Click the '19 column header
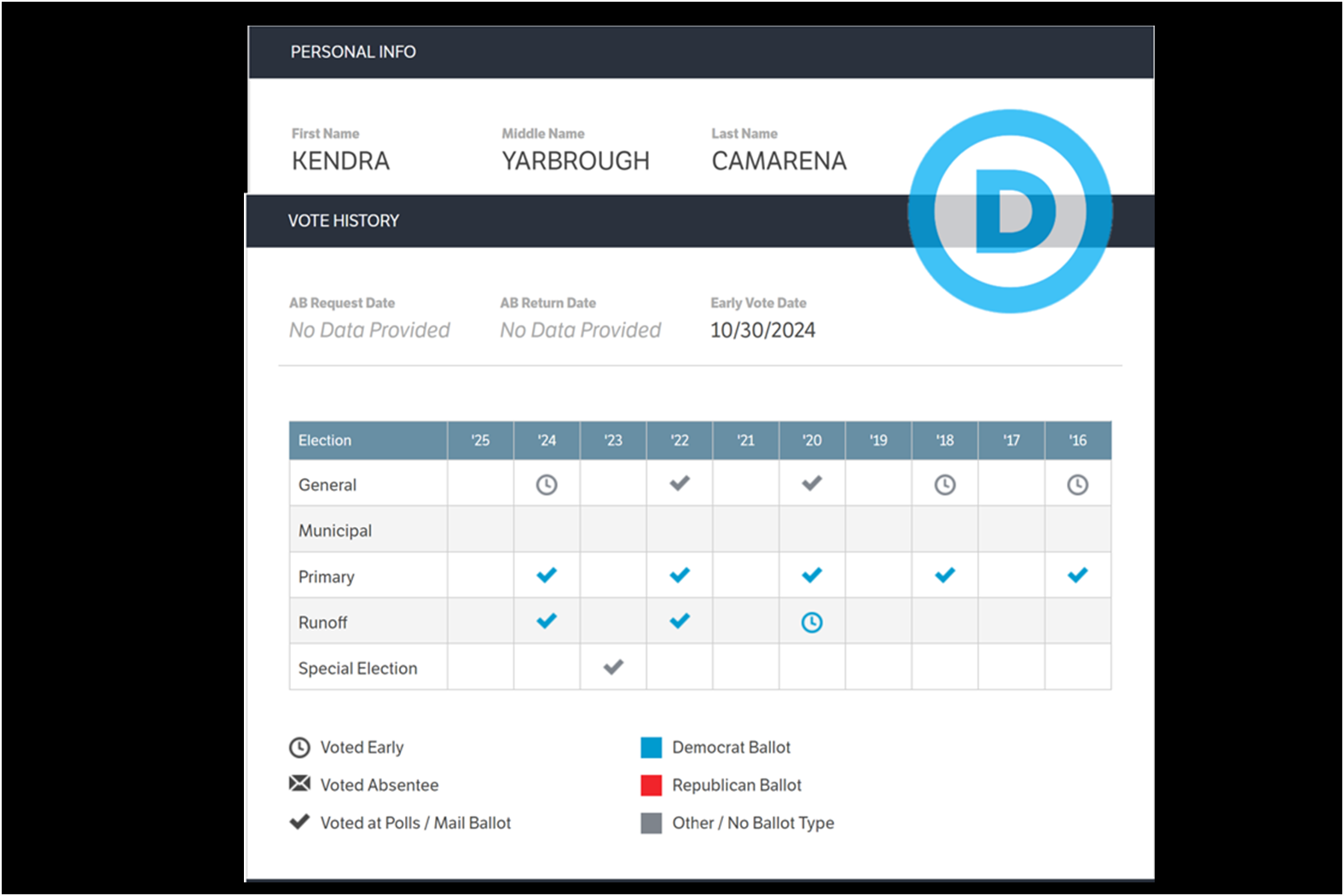This screenshot has width=1344, height=896. [878, 441]
